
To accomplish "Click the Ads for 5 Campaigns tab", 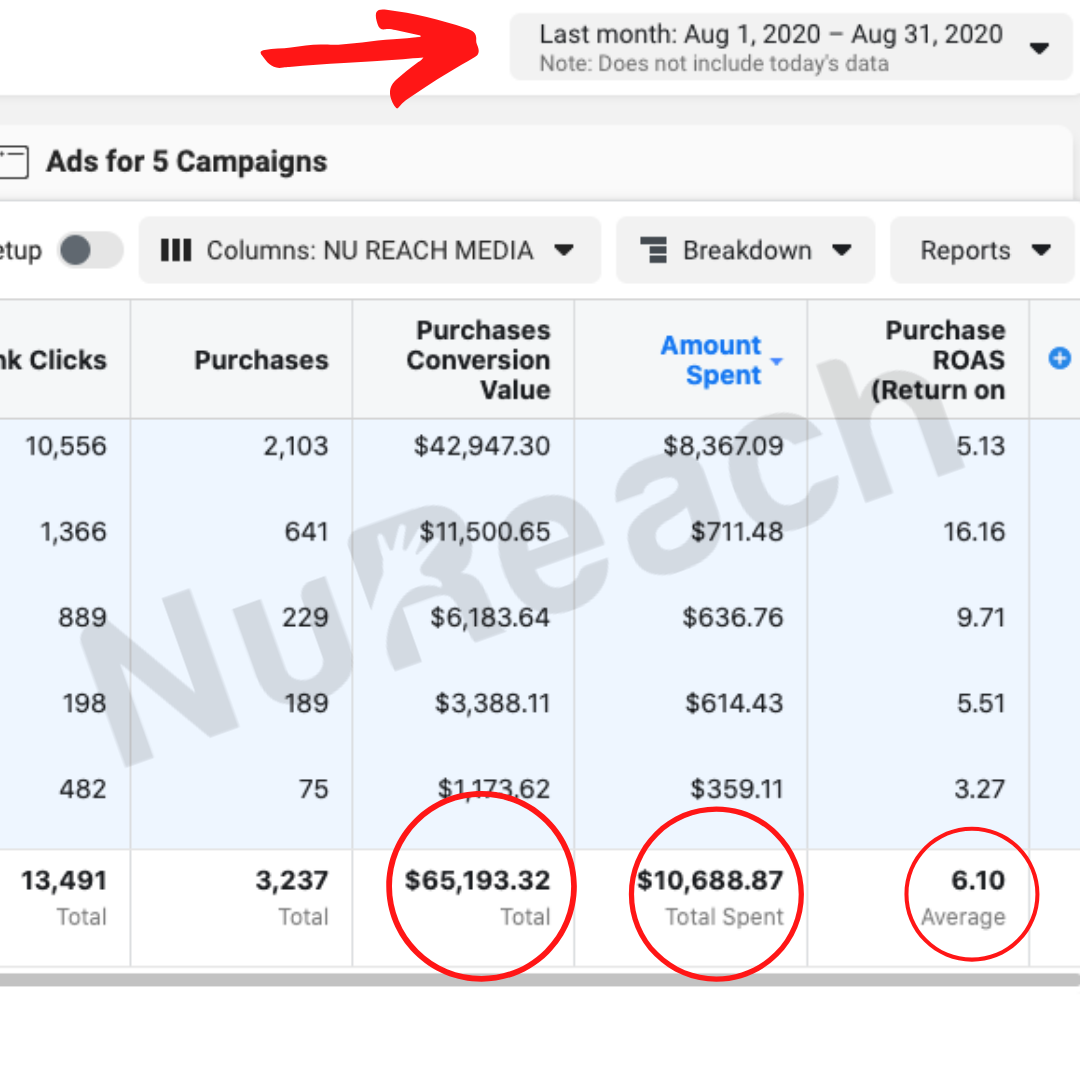I will tap(187, 162).
